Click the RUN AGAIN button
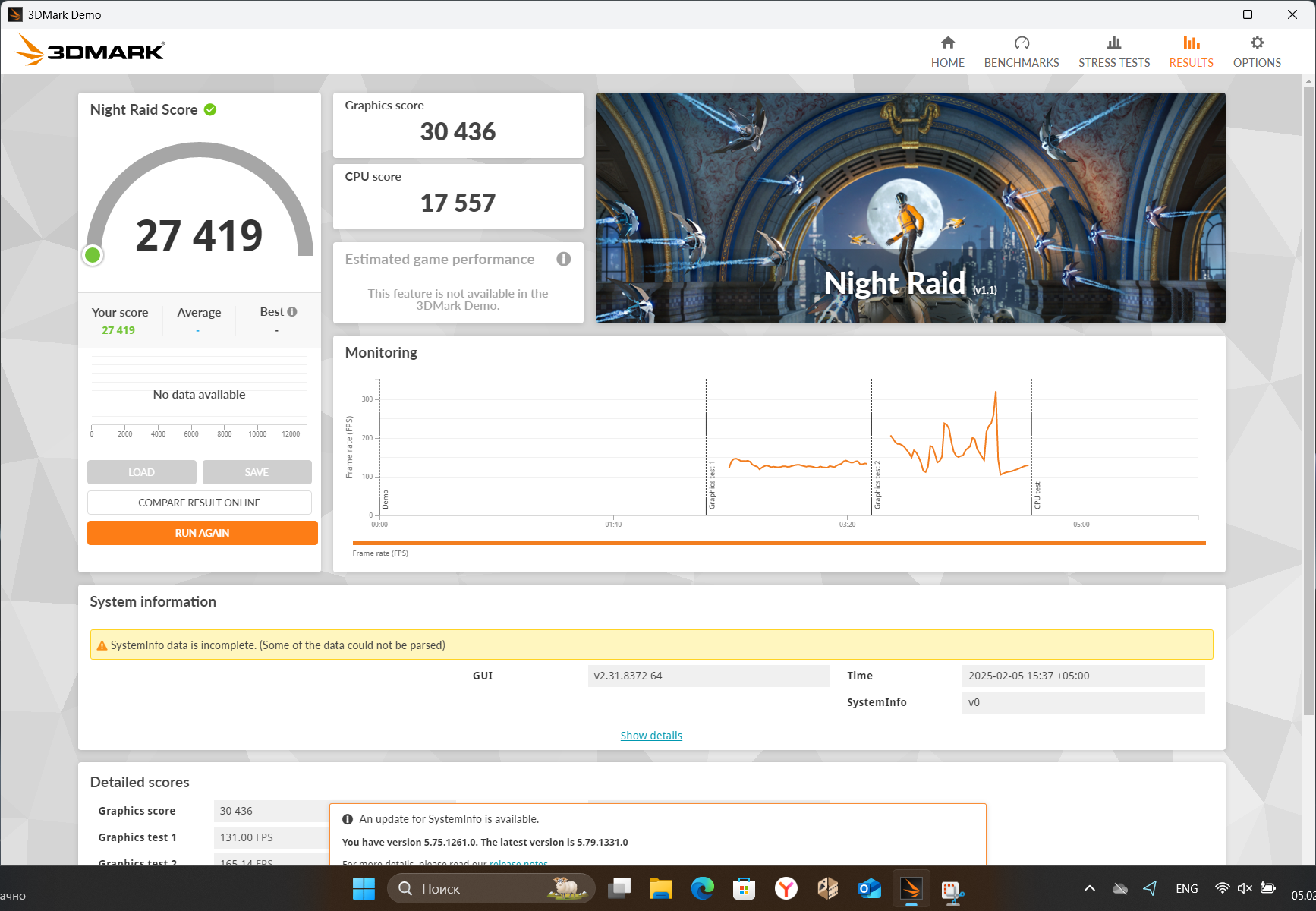Screen dimensions: 1316x911 203,533
